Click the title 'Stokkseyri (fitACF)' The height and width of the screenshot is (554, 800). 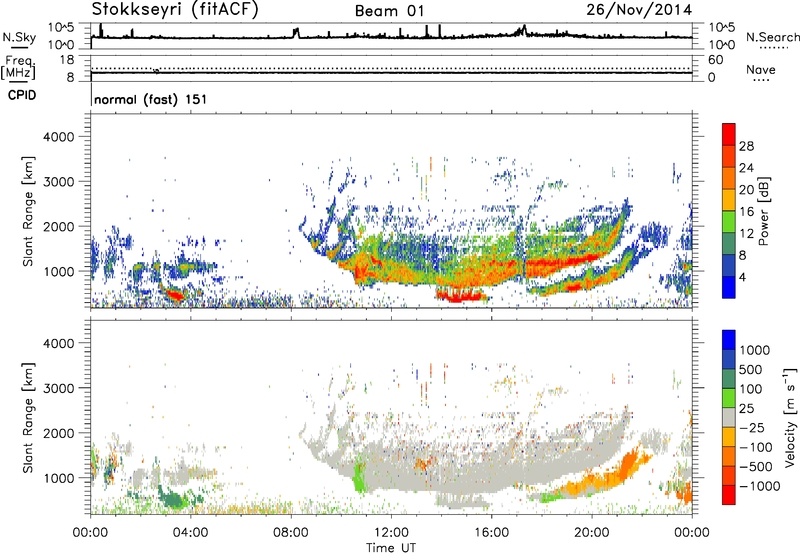point(175,10)
